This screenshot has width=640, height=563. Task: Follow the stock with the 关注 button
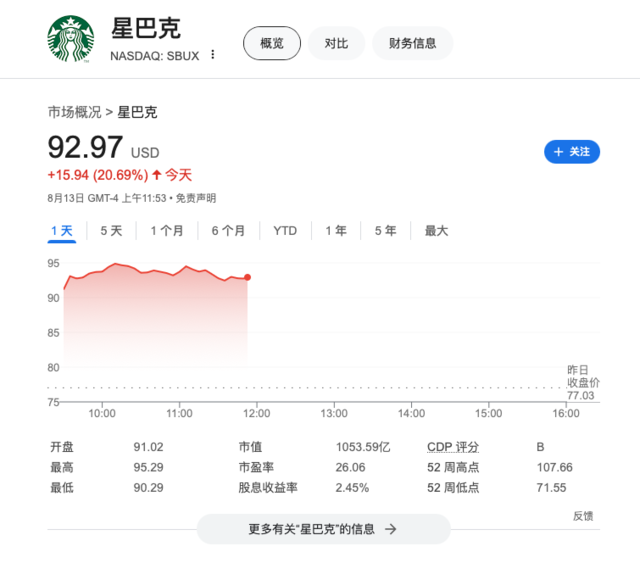coord(572,152)
